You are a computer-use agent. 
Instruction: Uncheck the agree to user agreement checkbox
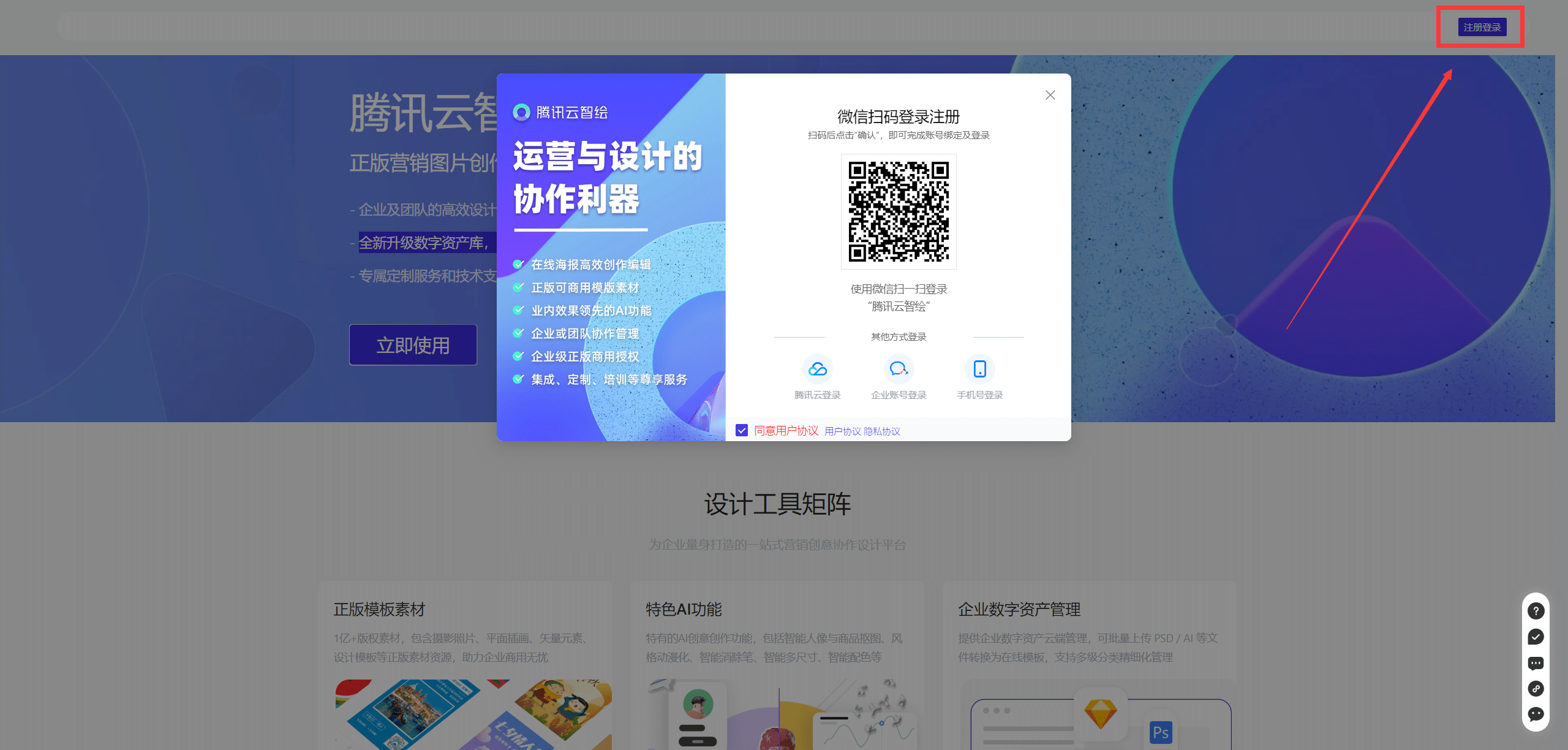(742, 431)
